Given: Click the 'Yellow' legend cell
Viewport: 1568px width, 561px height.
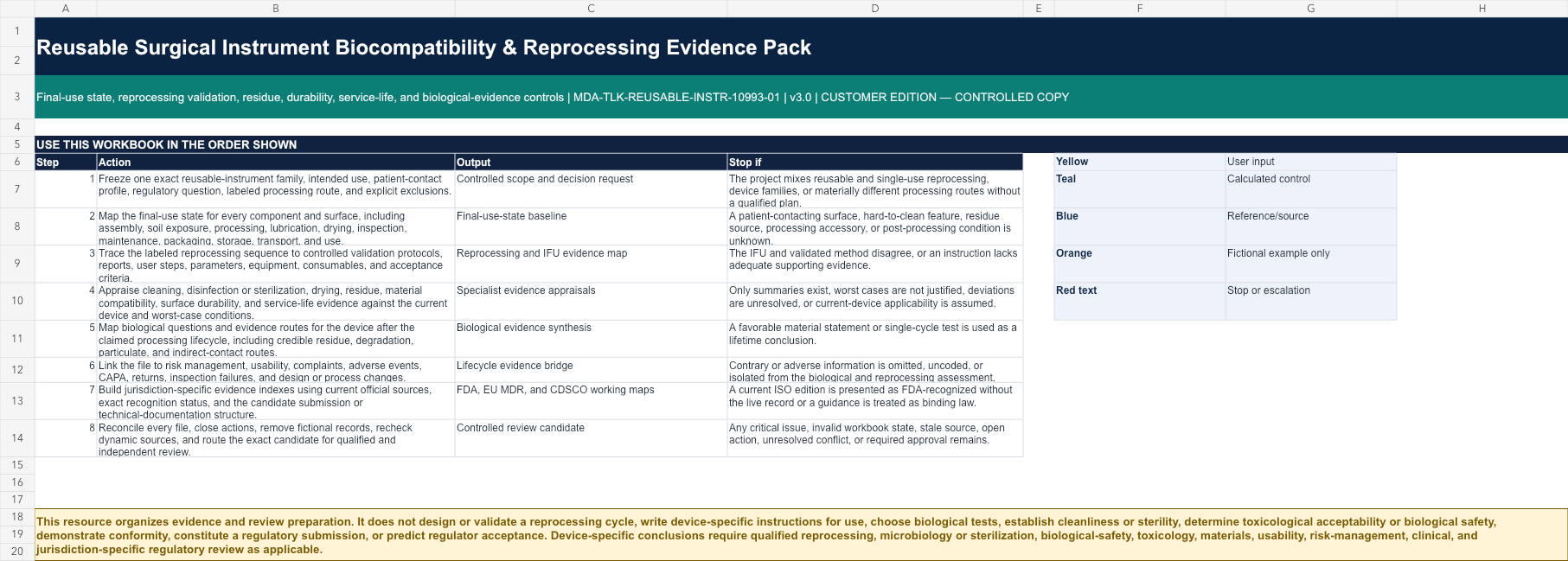Looking at the screenshot, I should [1140, 162].
